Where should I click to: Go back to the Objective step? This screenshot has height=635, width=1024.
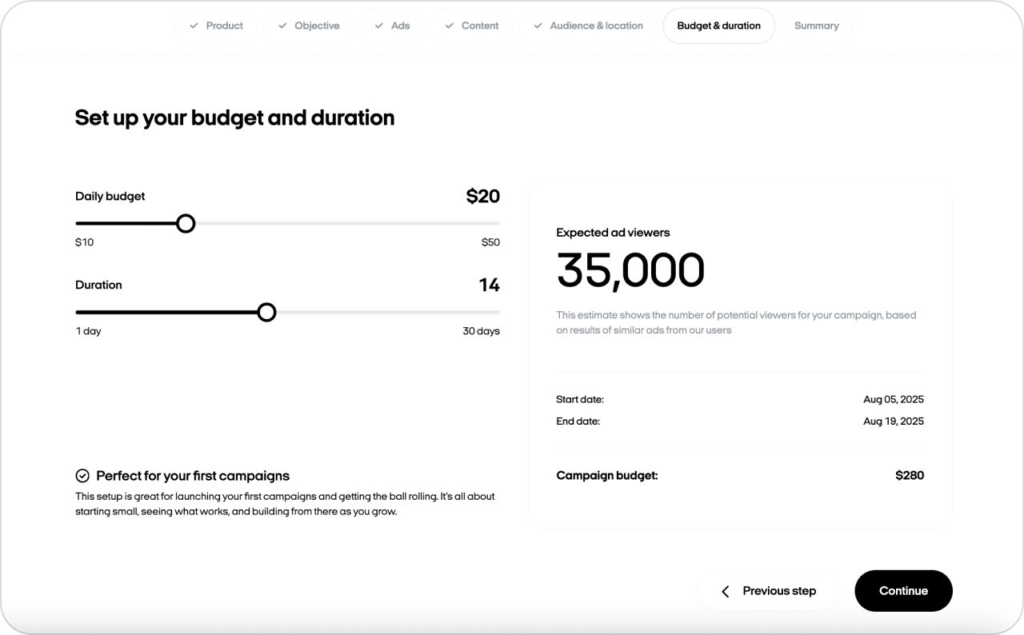pos(309,25)
